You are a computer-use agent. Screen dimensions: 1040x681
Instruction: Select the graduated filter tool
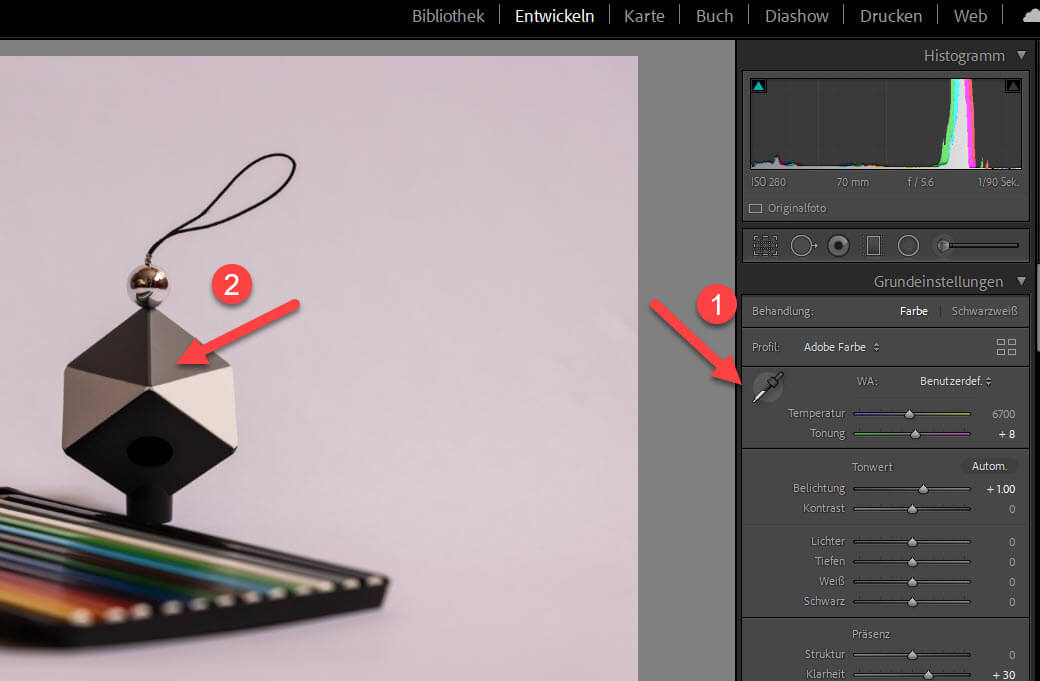pyautogui.click(x=874, y=245)
